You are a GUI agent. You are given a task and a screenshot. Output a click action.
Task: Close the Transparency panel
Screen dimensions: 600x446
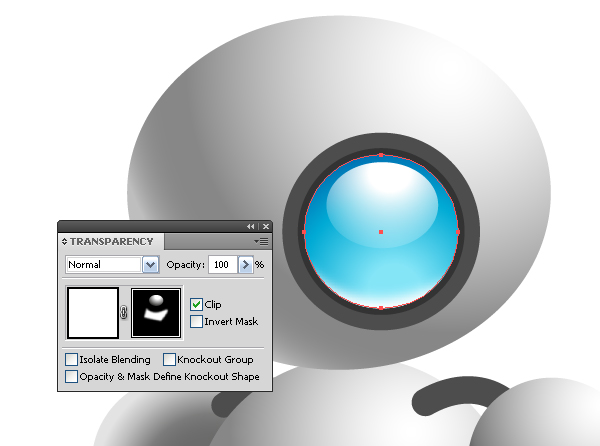[x=266, y=226]
